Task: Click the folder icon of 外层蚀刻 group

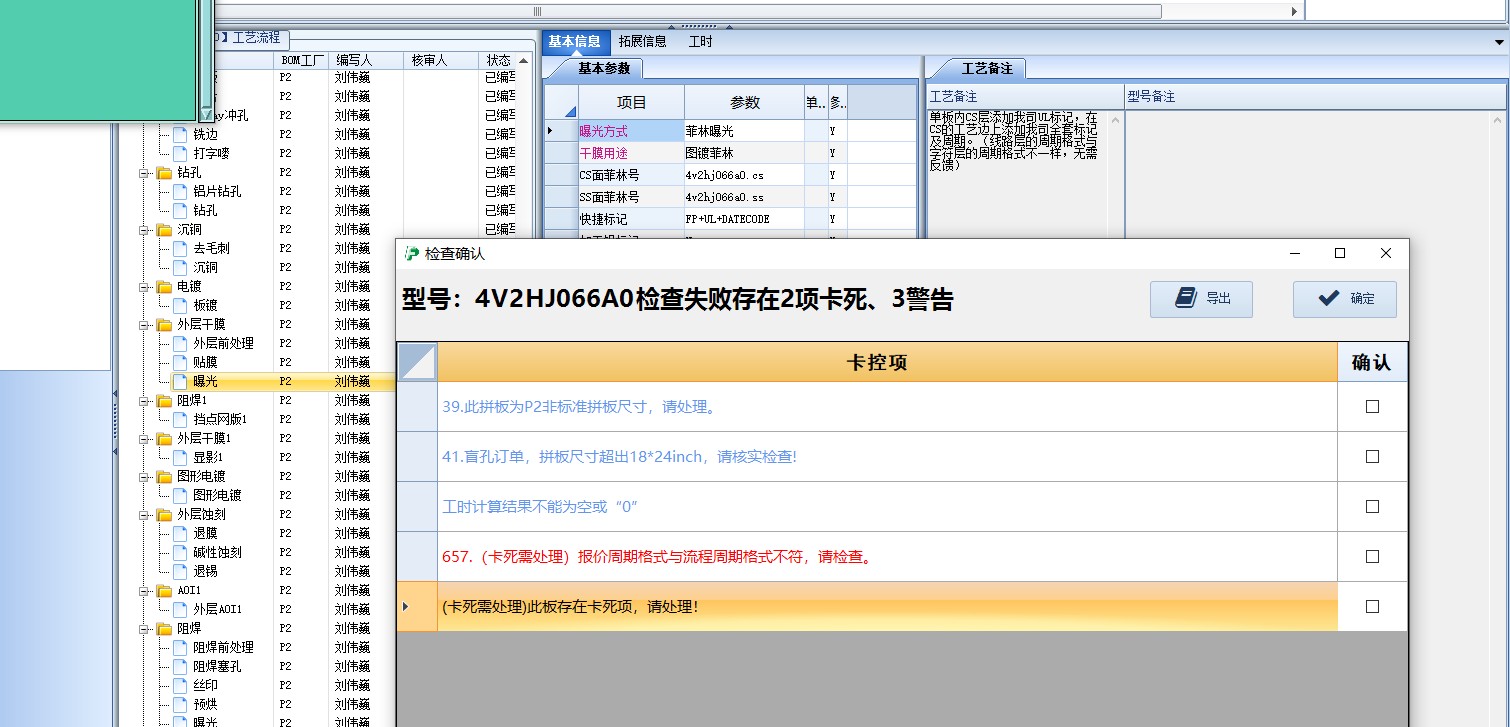Action: (x=164, y=514)
